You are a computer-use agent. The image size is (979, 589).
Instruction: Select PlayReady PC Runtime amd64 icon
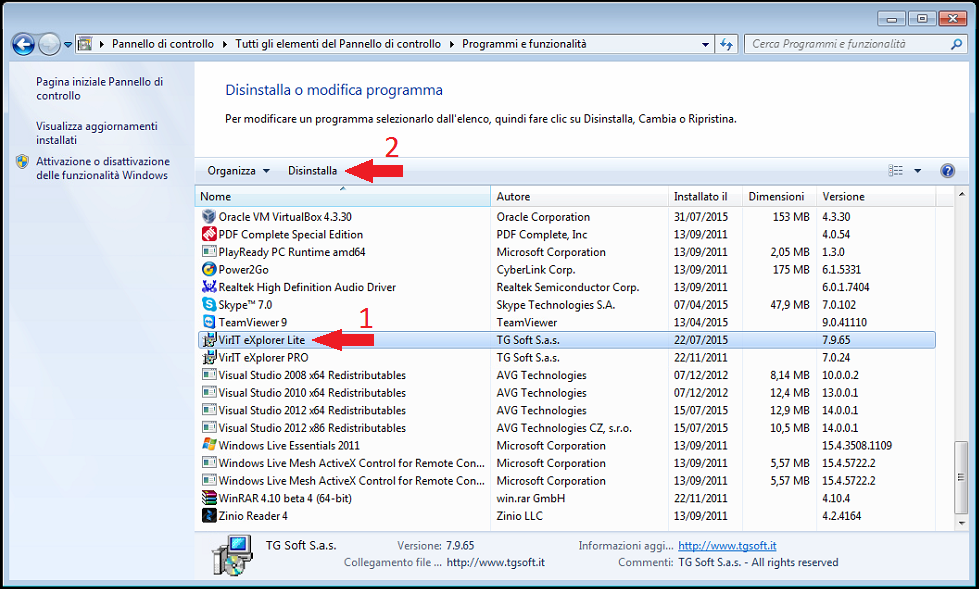[209, 251]
